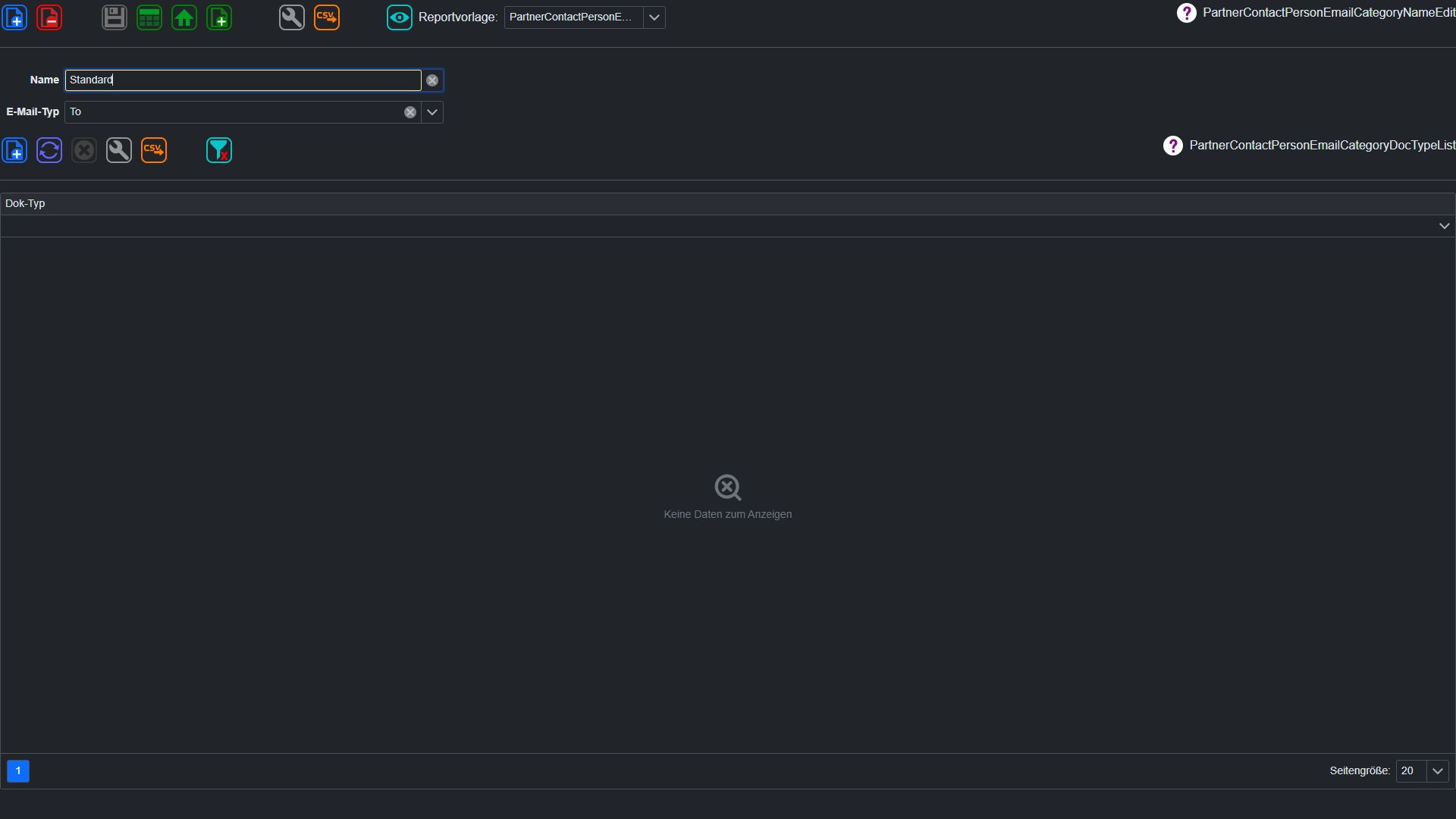Open the E-Mail-Typ dropdown arrow
1456x819 pixels.
click(432, 112)
